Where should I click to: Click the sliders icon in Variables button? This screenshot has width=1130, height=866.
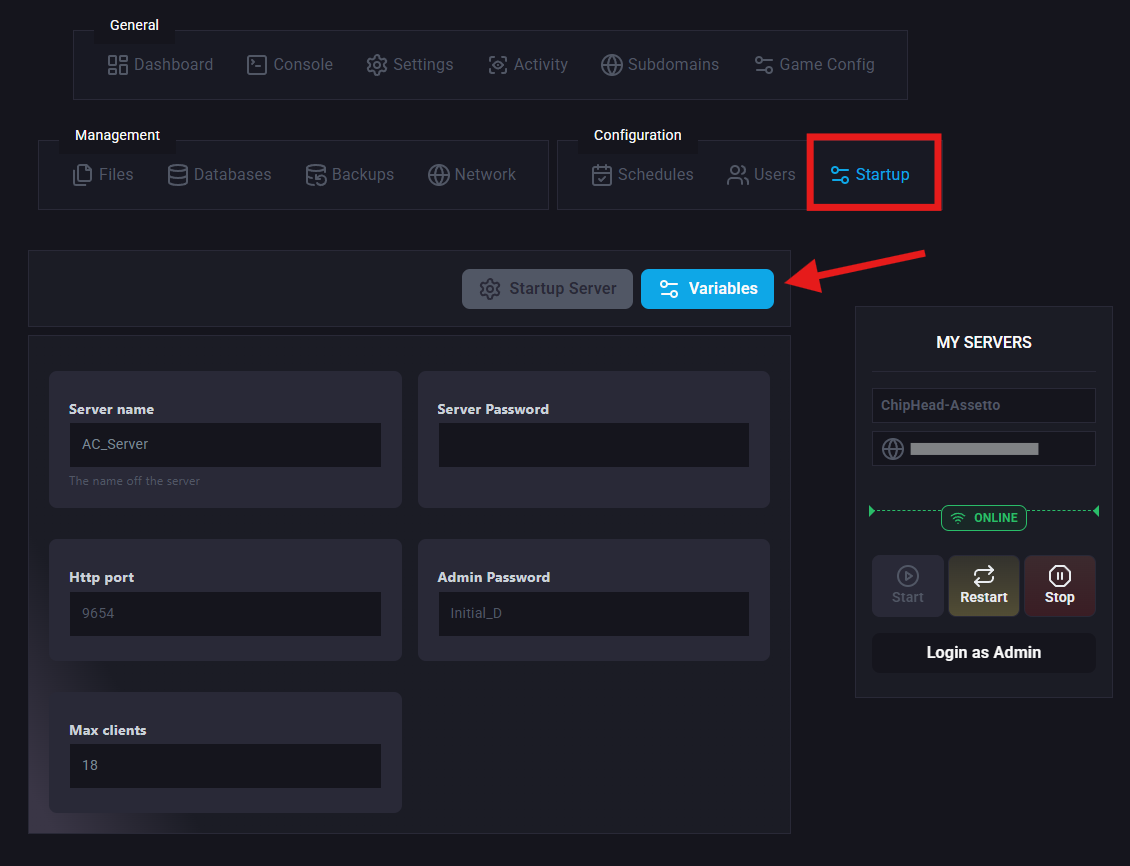point(669,289)
